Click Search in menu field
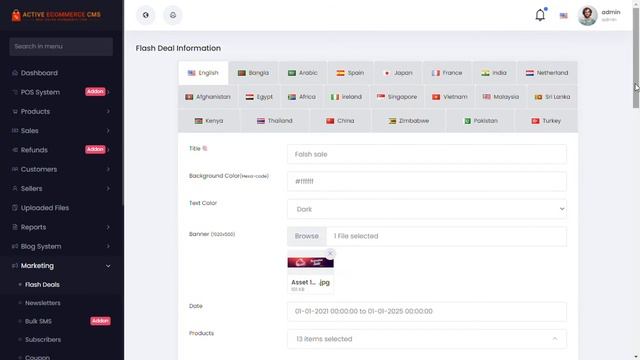 pos(61,47)
